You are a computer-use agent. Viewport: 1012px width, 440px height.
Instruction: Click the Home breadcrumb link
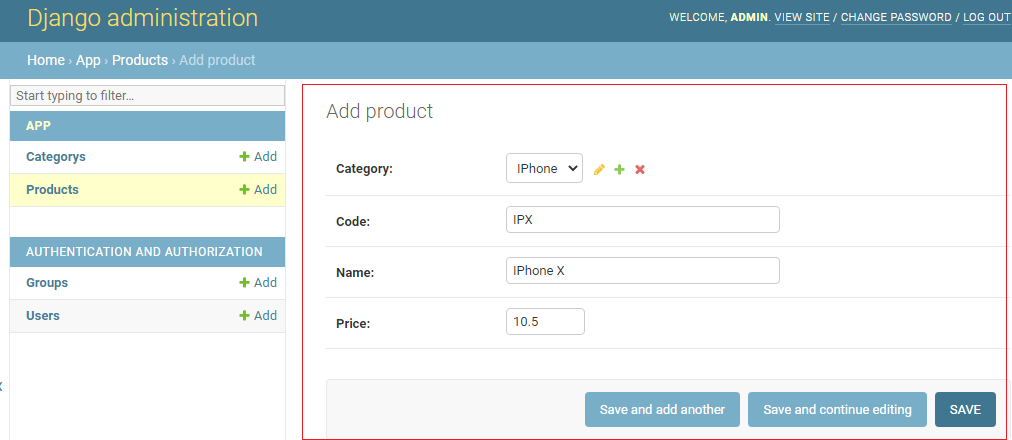tap(46, 60)
